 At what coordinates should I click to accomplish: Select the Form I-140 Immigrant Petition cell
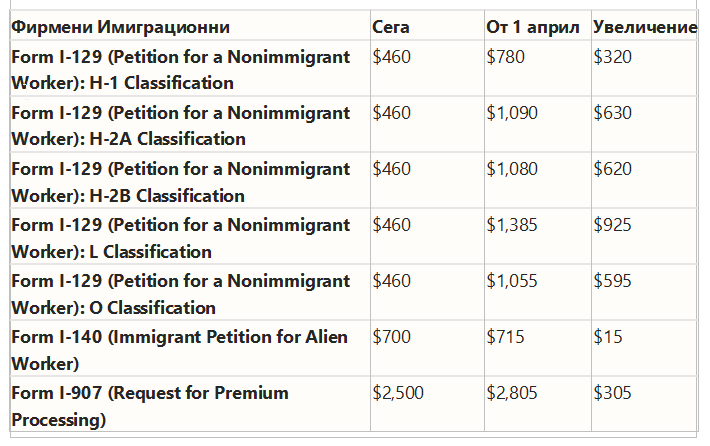[x=190, y=349]
